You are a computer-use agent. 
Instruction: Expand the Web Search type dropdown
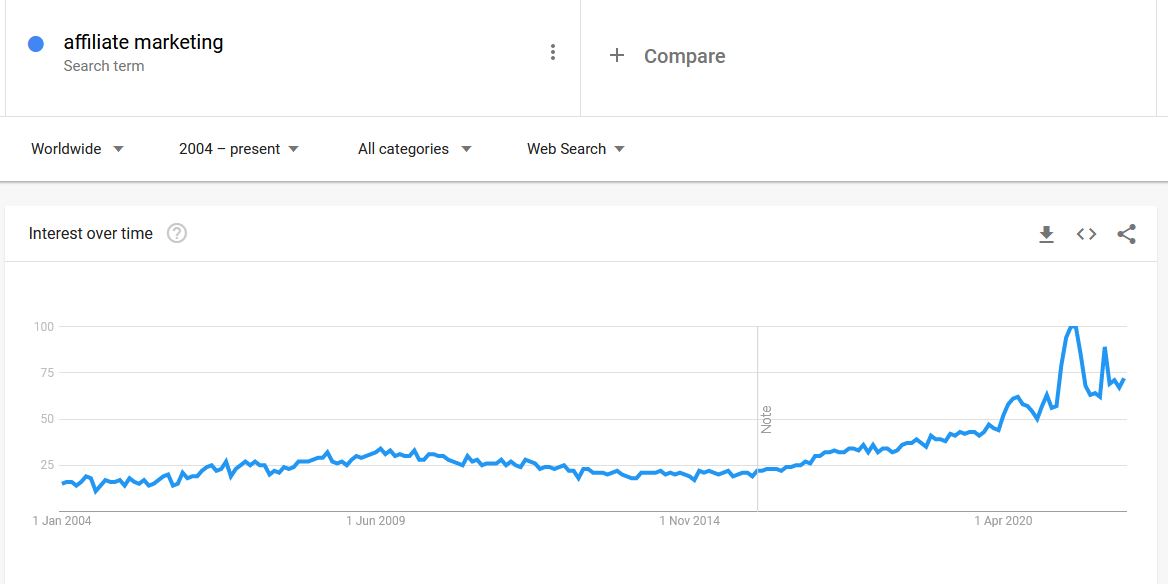pyautogui.click(x=576, y=149)
